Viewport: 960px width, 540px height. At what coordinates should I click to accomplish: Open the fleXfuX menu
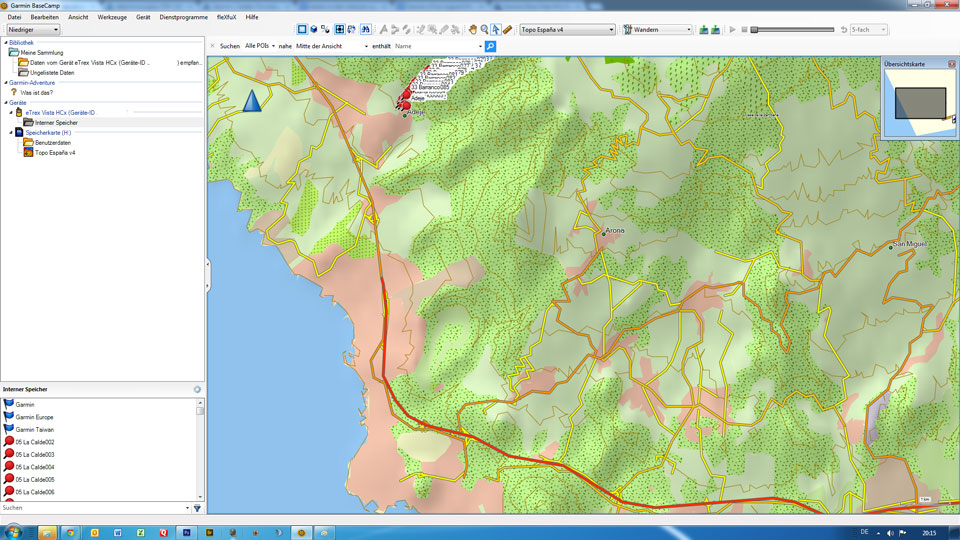click(x=227, y=17)
